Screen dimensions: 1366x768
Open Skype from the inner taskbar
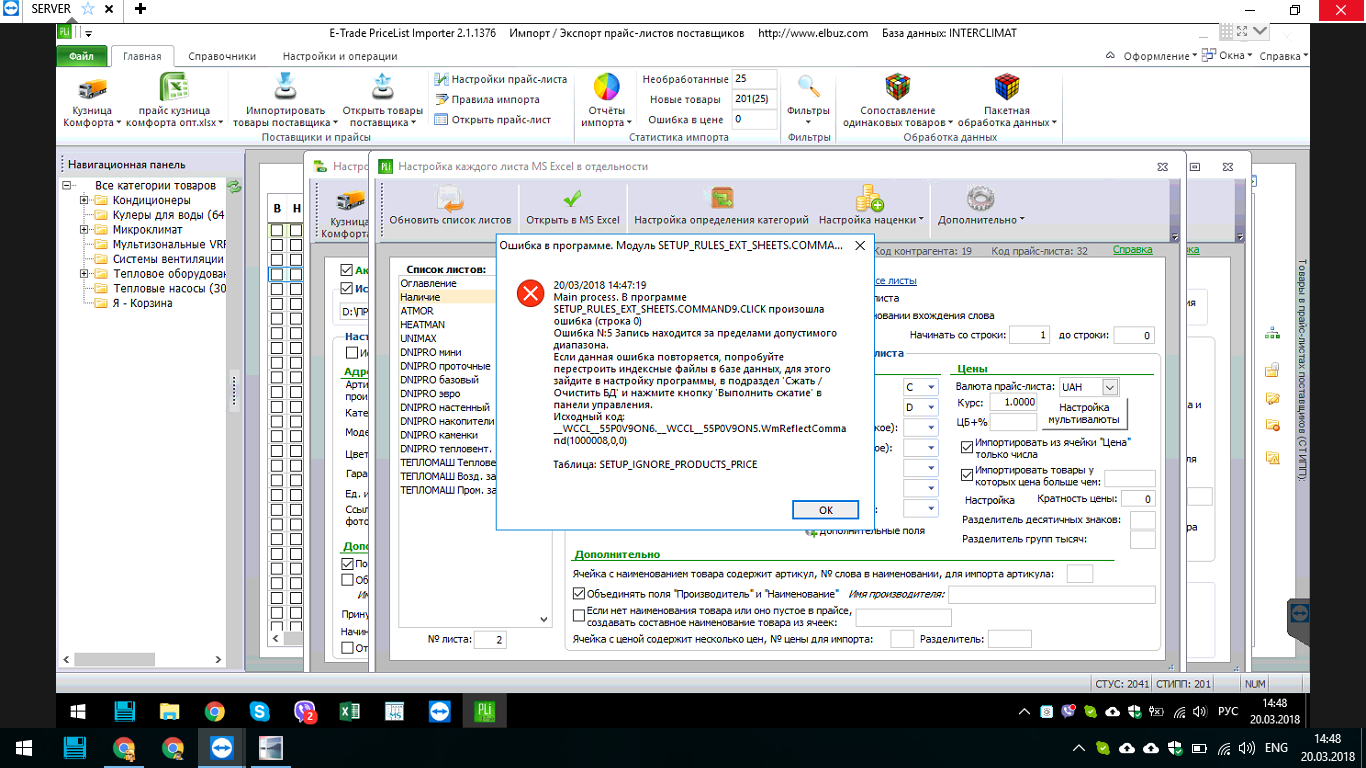260,712
